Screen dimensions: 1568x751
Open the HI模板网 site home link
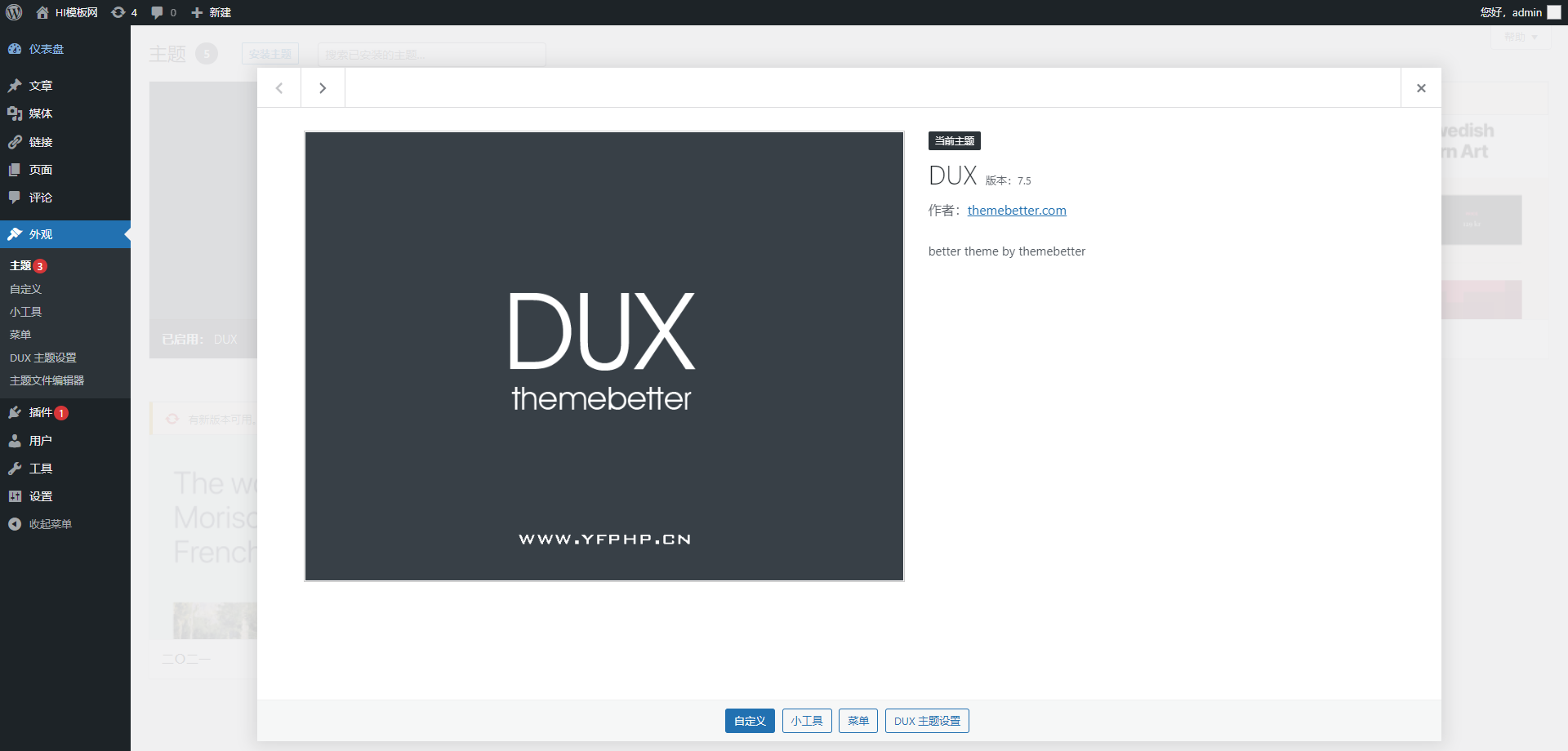coord(67,12)
